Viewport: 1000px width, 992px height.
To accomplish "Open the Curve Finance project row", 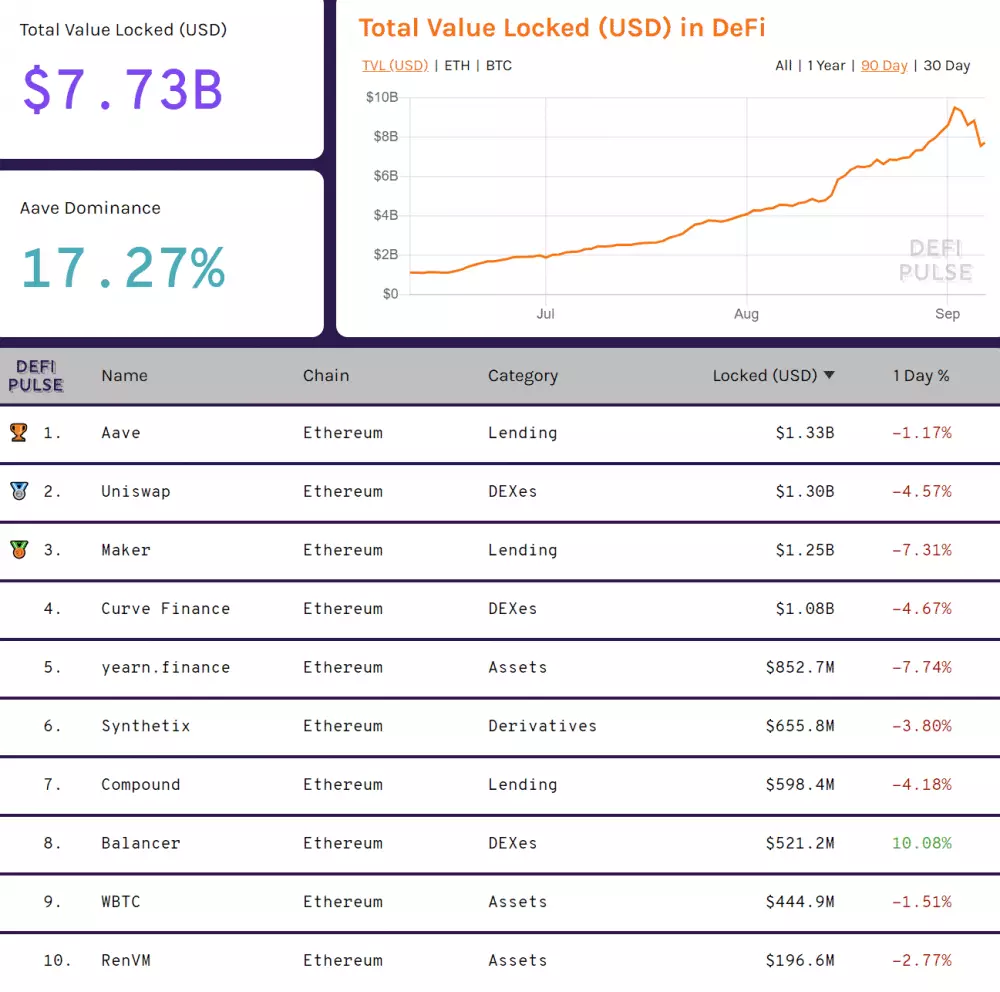I will 165,608.
